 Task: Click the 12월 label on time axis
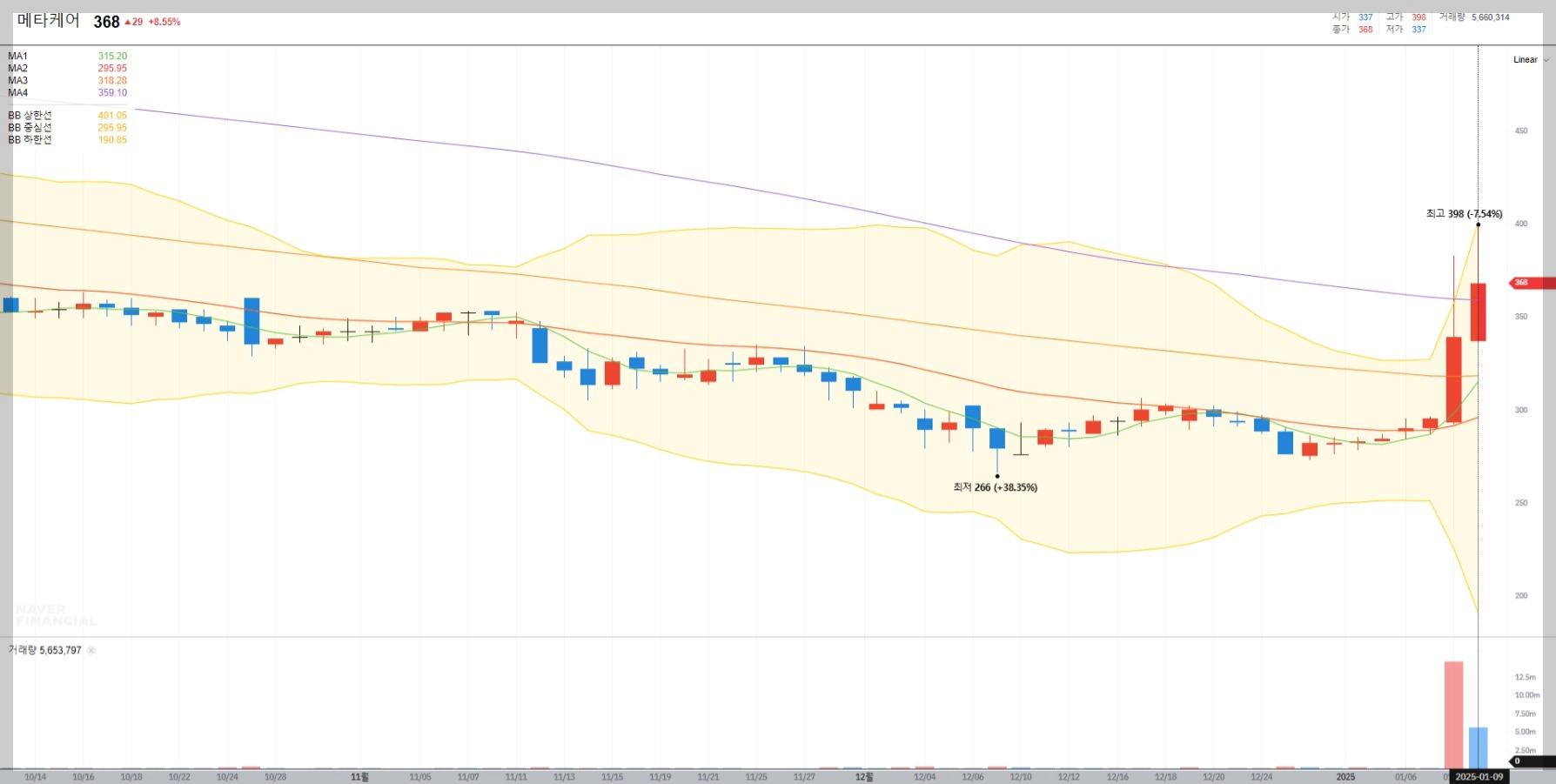(864, 777)
